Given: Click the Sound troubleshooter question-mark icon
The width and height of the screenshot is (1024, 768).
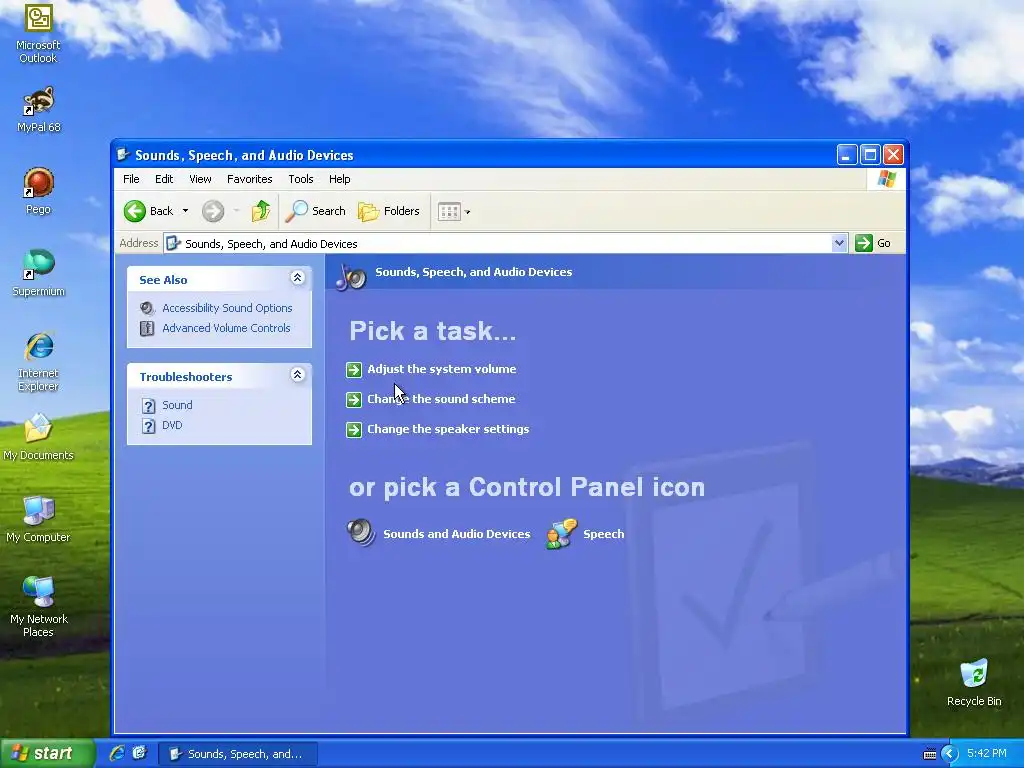Looking at the screenshot, I should pos(148,406).
